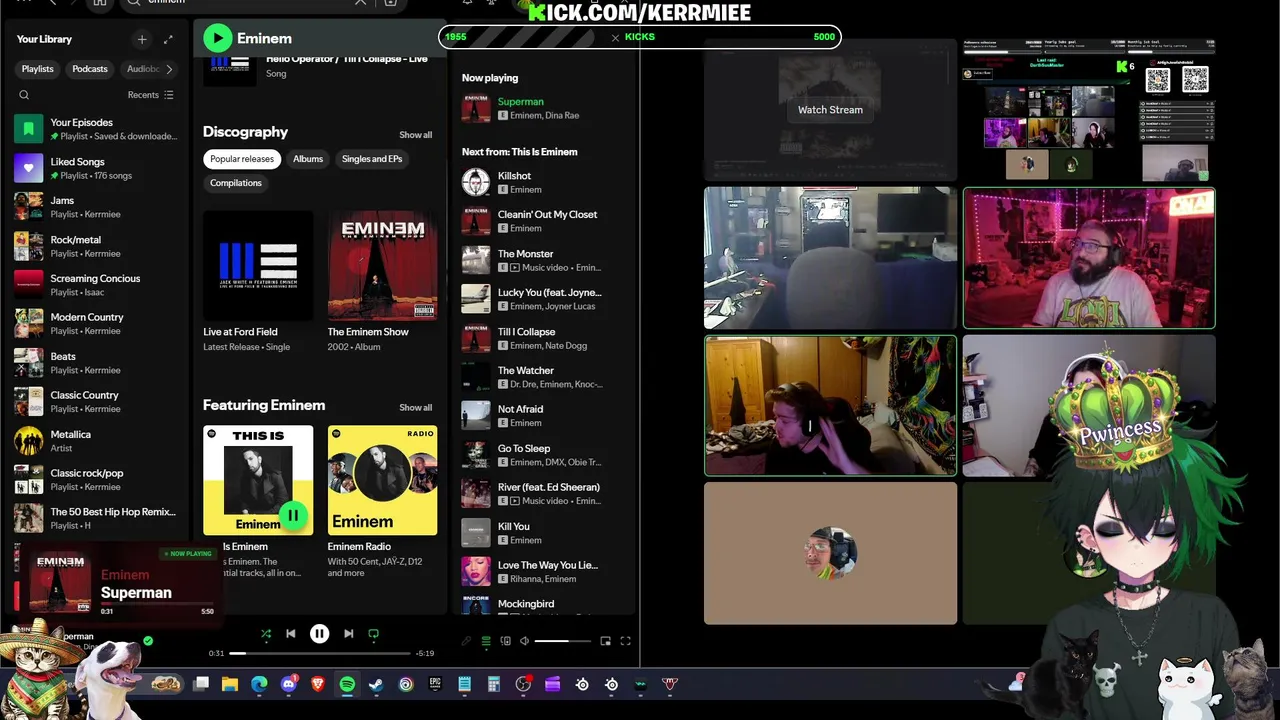Image resolution: width=1280 pixels, height=720 pixels.
Task: Open the Live at Ford Field cover
Action: 258,265
